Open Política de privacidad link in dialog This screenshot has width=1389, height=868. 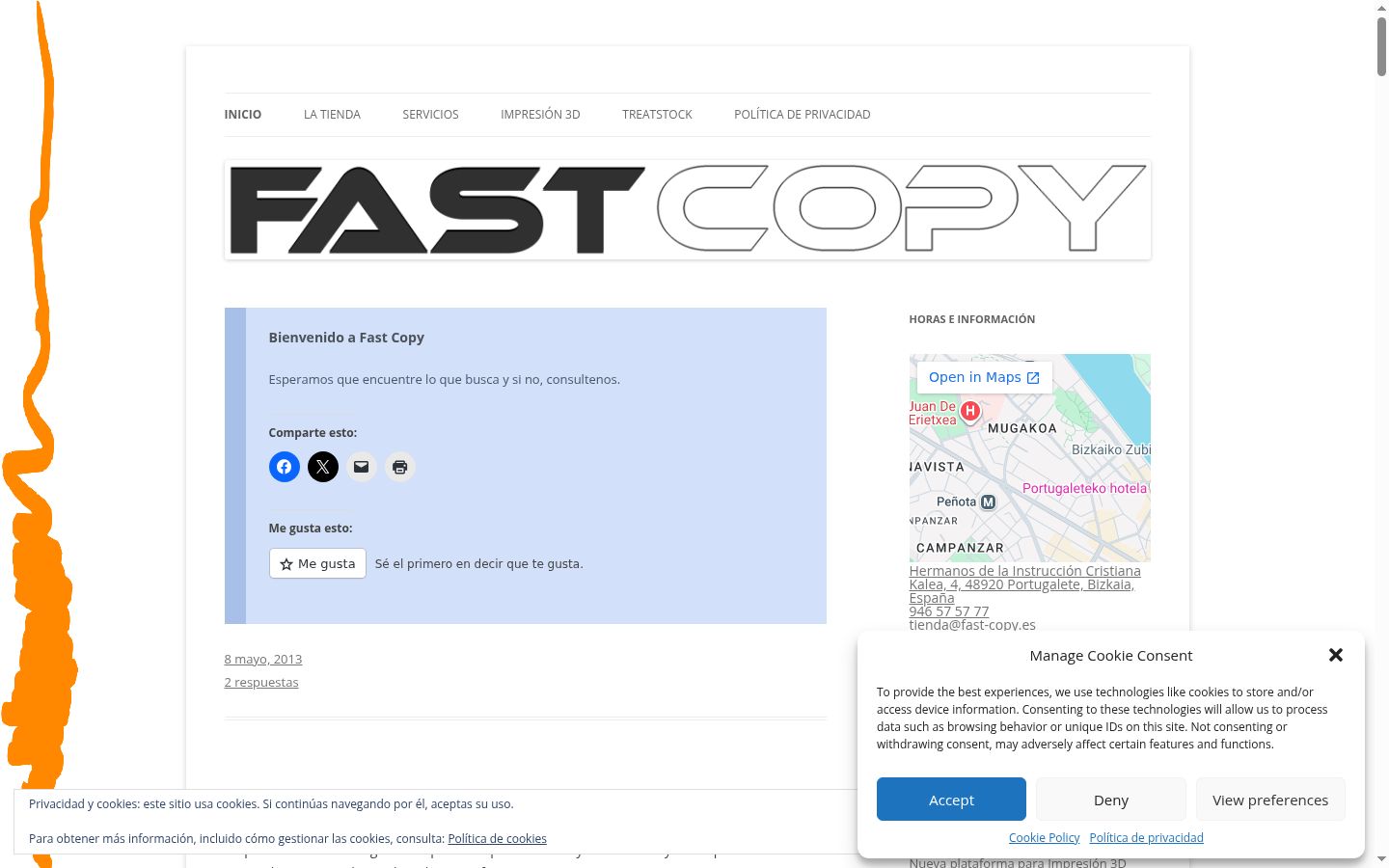tap(1146, 838)
